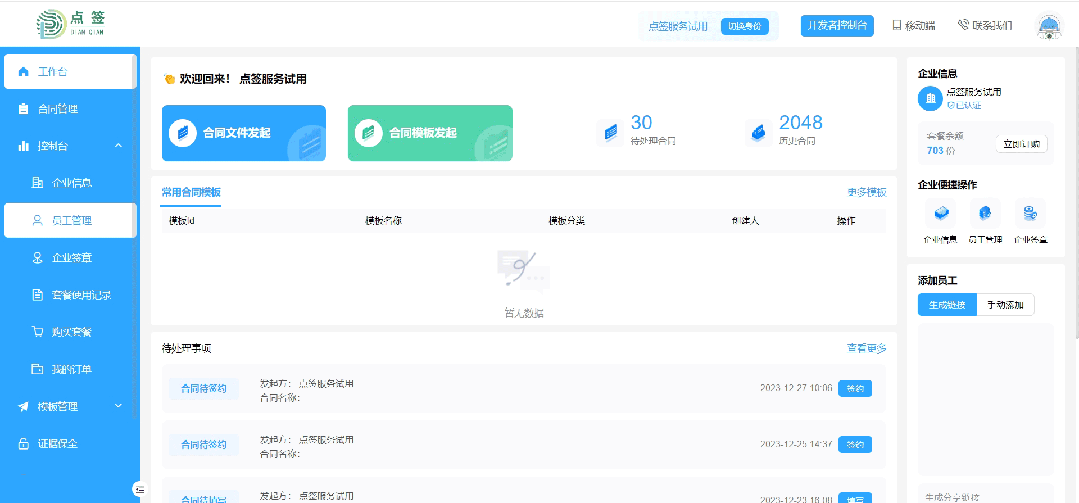
Task: Expand the 模板管理 sidebar section
Action: (118, 406)
